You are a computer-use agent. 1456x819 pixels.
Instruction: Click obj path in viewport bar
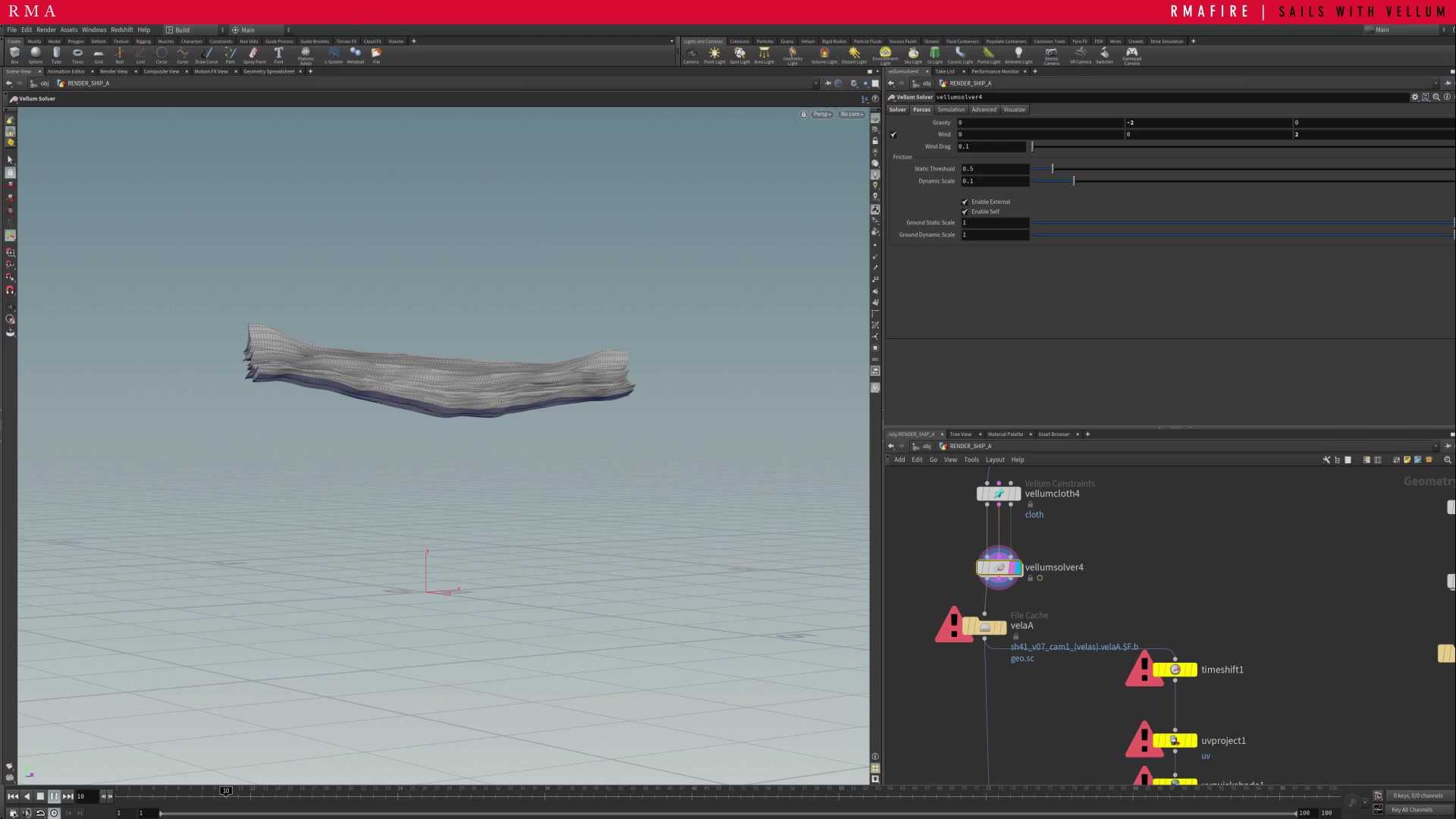(45, 83)
